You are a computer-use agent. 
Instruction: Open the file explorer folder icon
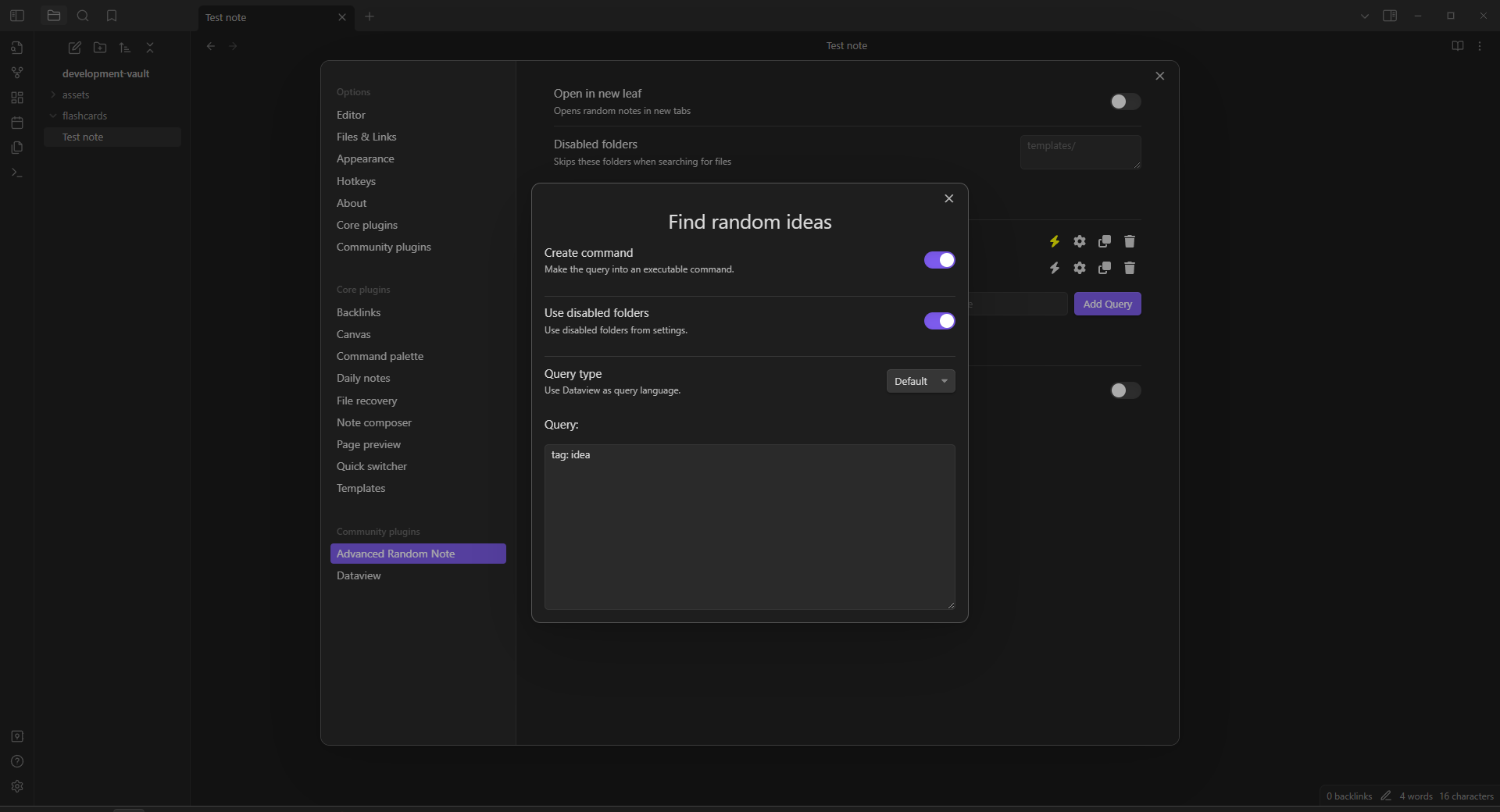coord(54,16)
